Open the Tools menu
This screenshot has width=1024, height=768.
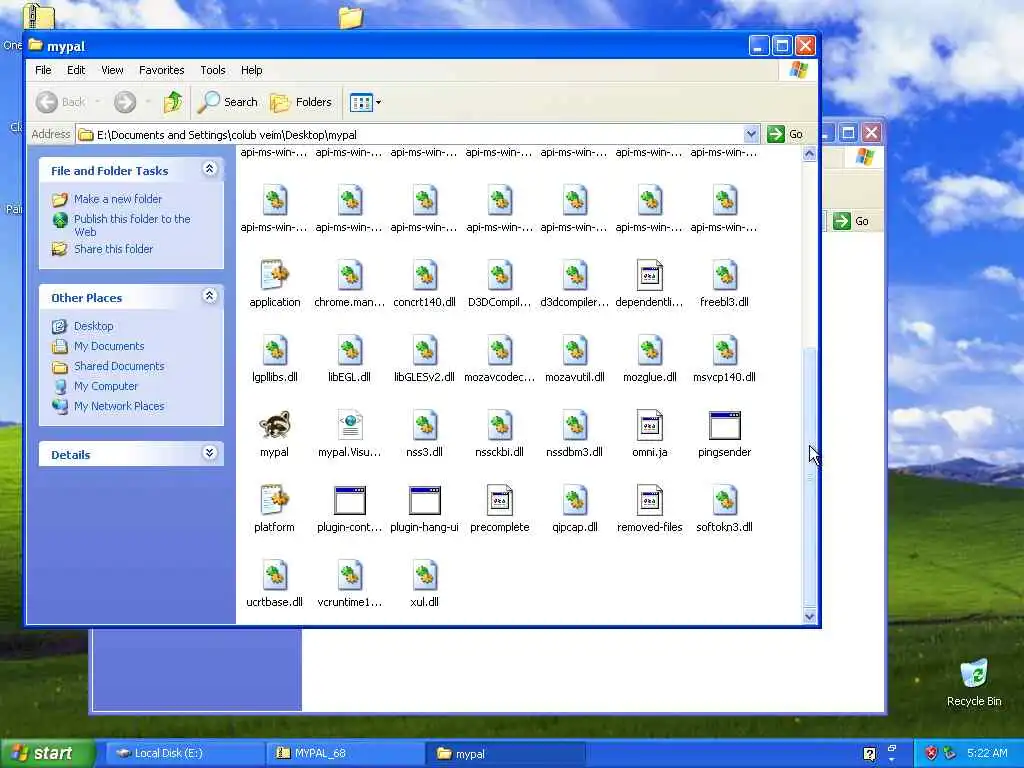coord(212,70)
